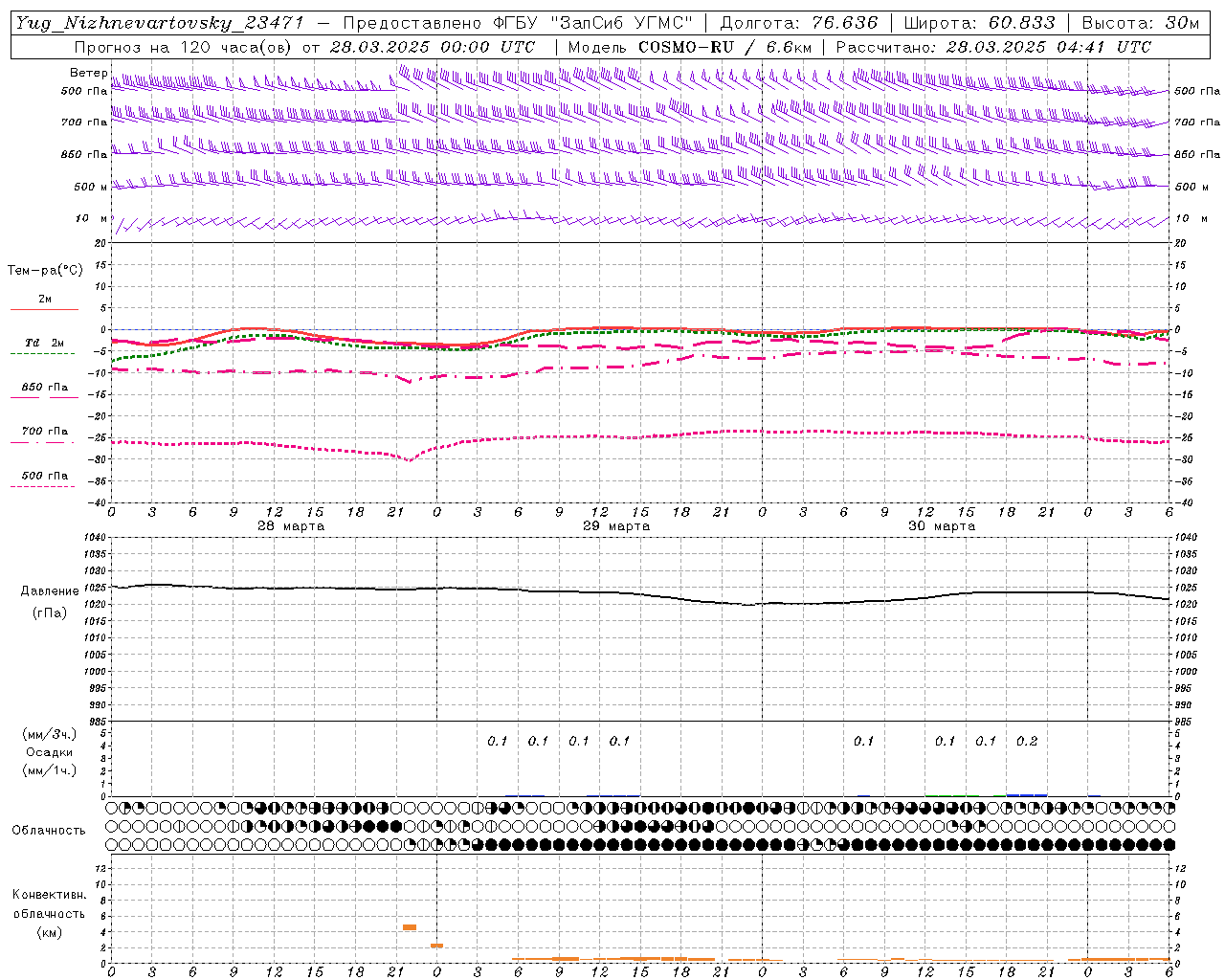The height and width of the screenshot is (980, 1225).
Task: Click the Осадки precipitation label
Action: (50, 752)
